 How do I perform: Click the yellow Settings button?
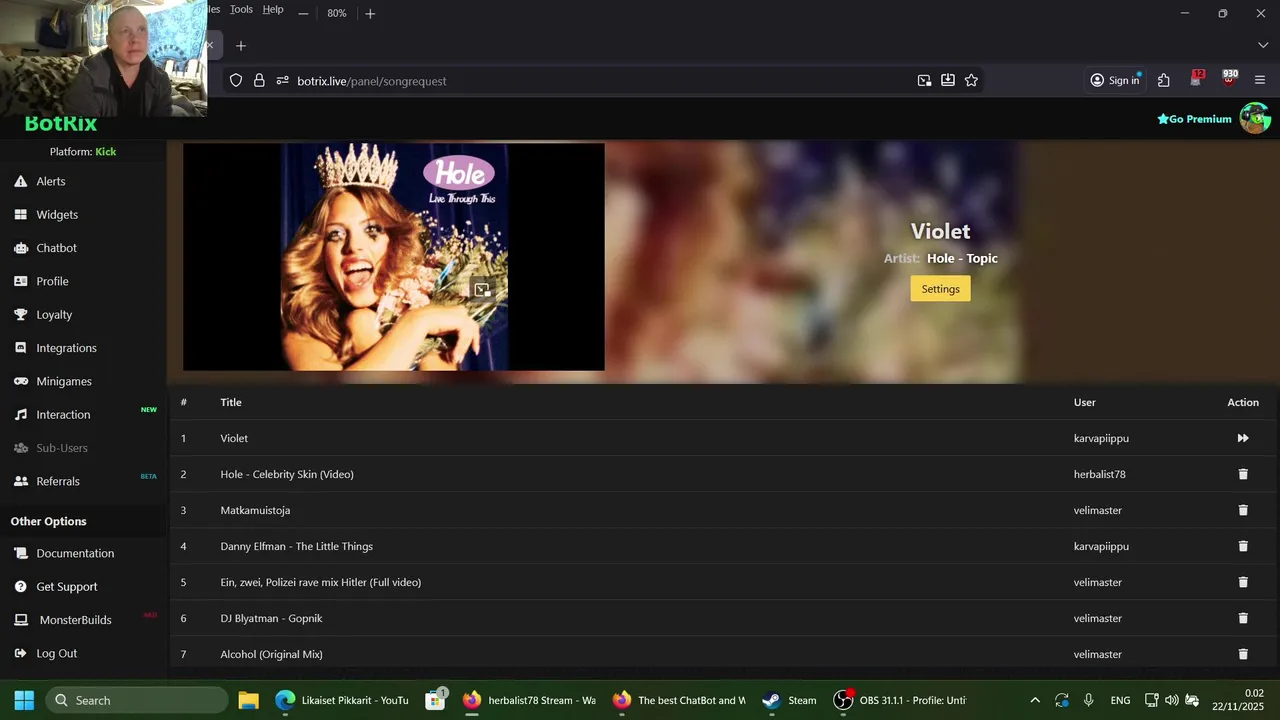pyautogui.click(x=940, y=289)
